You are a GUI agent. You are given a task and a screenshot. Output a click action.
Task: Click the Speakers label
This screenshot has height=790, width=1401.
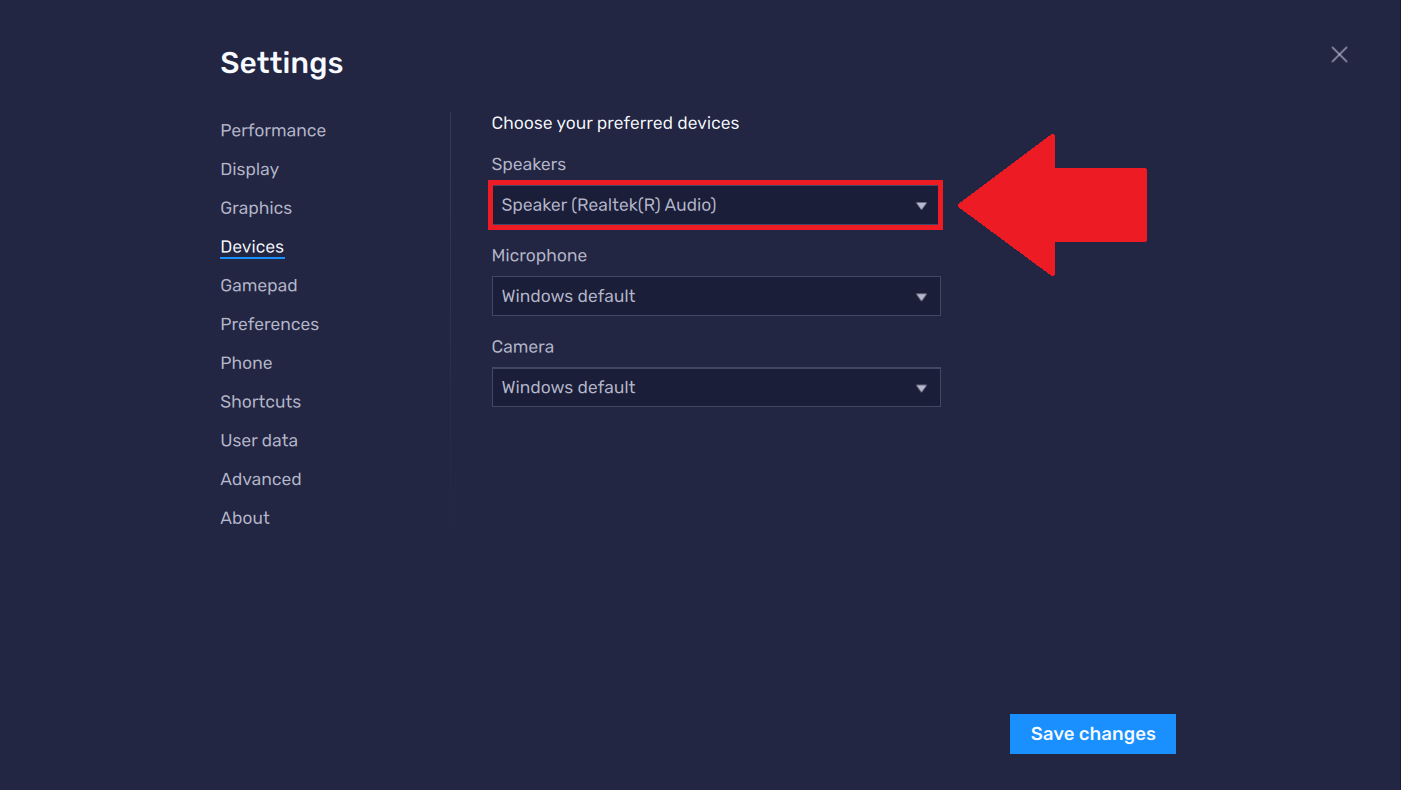528,165
